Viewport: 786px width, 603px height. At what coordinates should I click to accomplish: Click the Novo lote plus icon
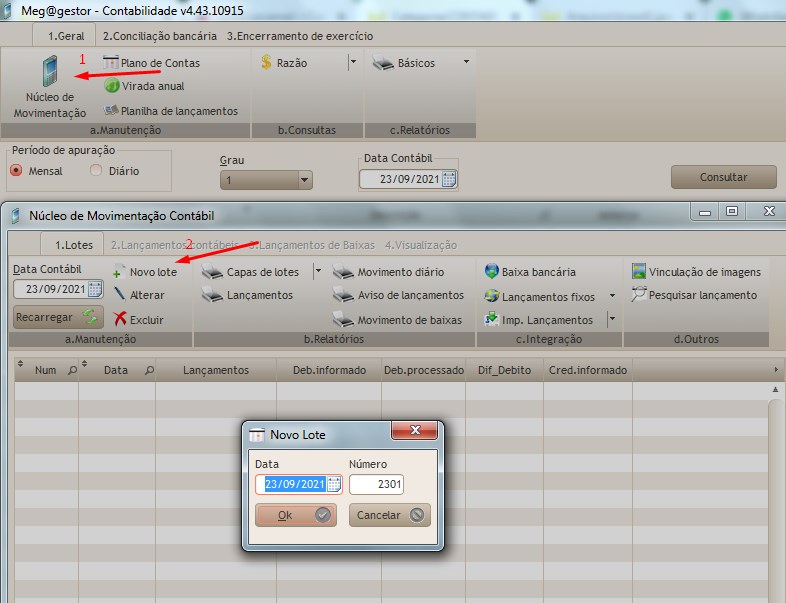(118, 272)
